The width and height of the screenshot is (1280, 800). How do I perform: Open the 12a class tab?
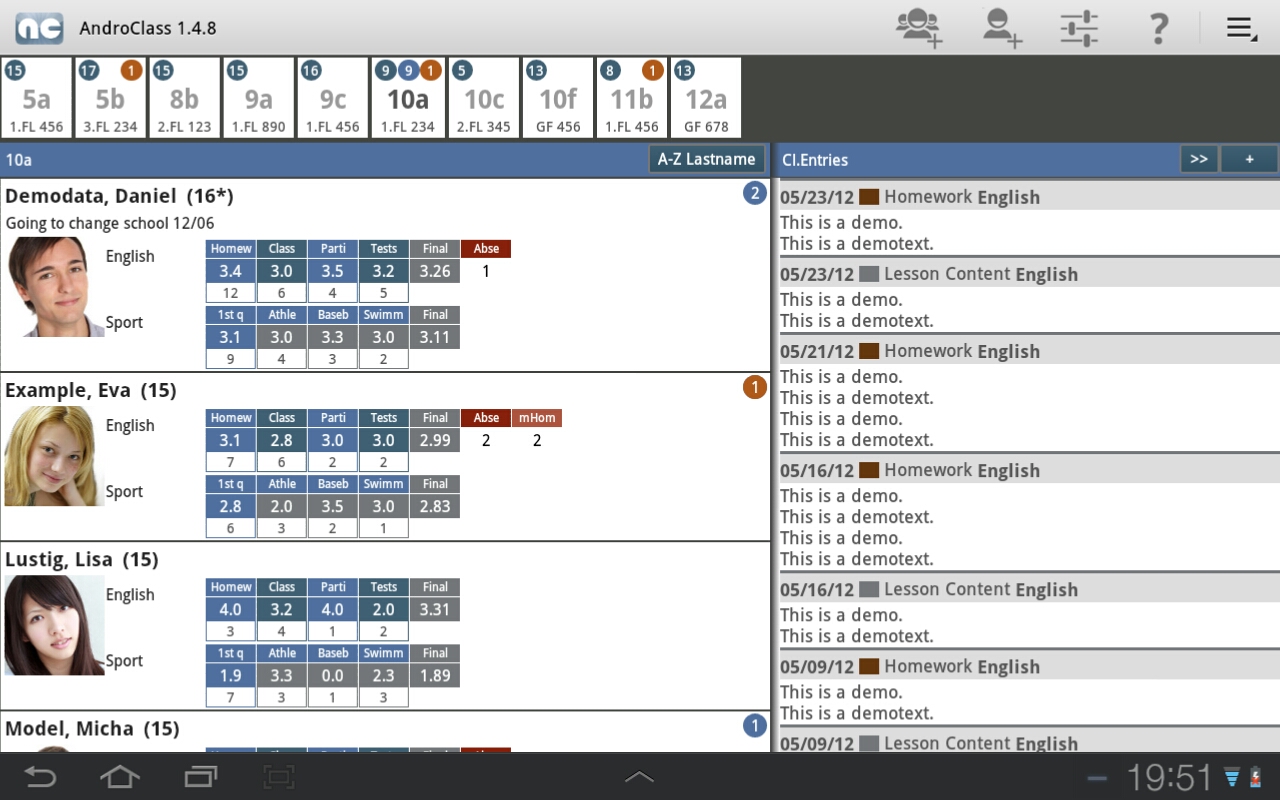coord(706,98)
